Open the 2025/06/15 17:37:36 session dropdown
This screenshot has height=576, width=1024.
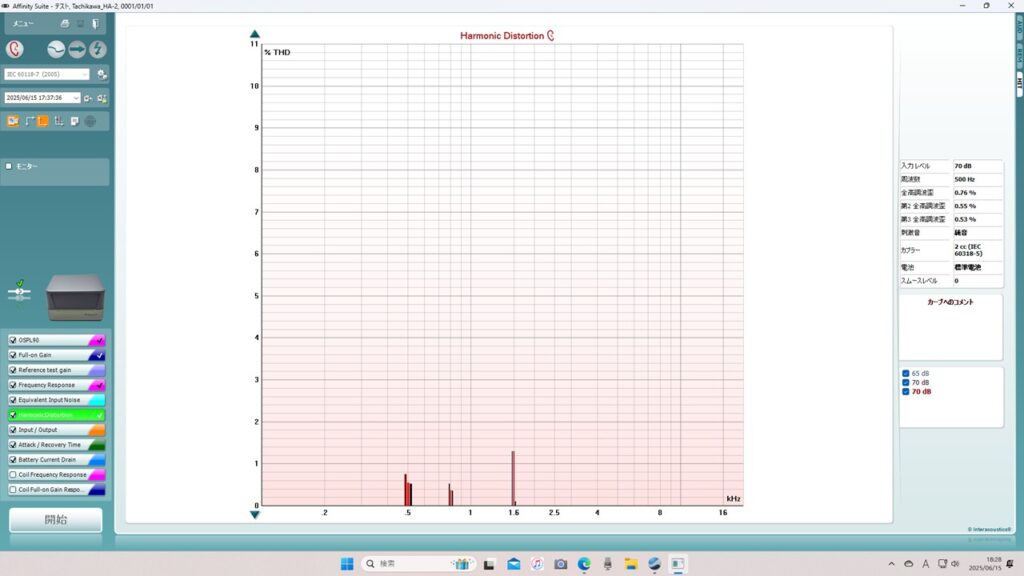click(42, 98)
